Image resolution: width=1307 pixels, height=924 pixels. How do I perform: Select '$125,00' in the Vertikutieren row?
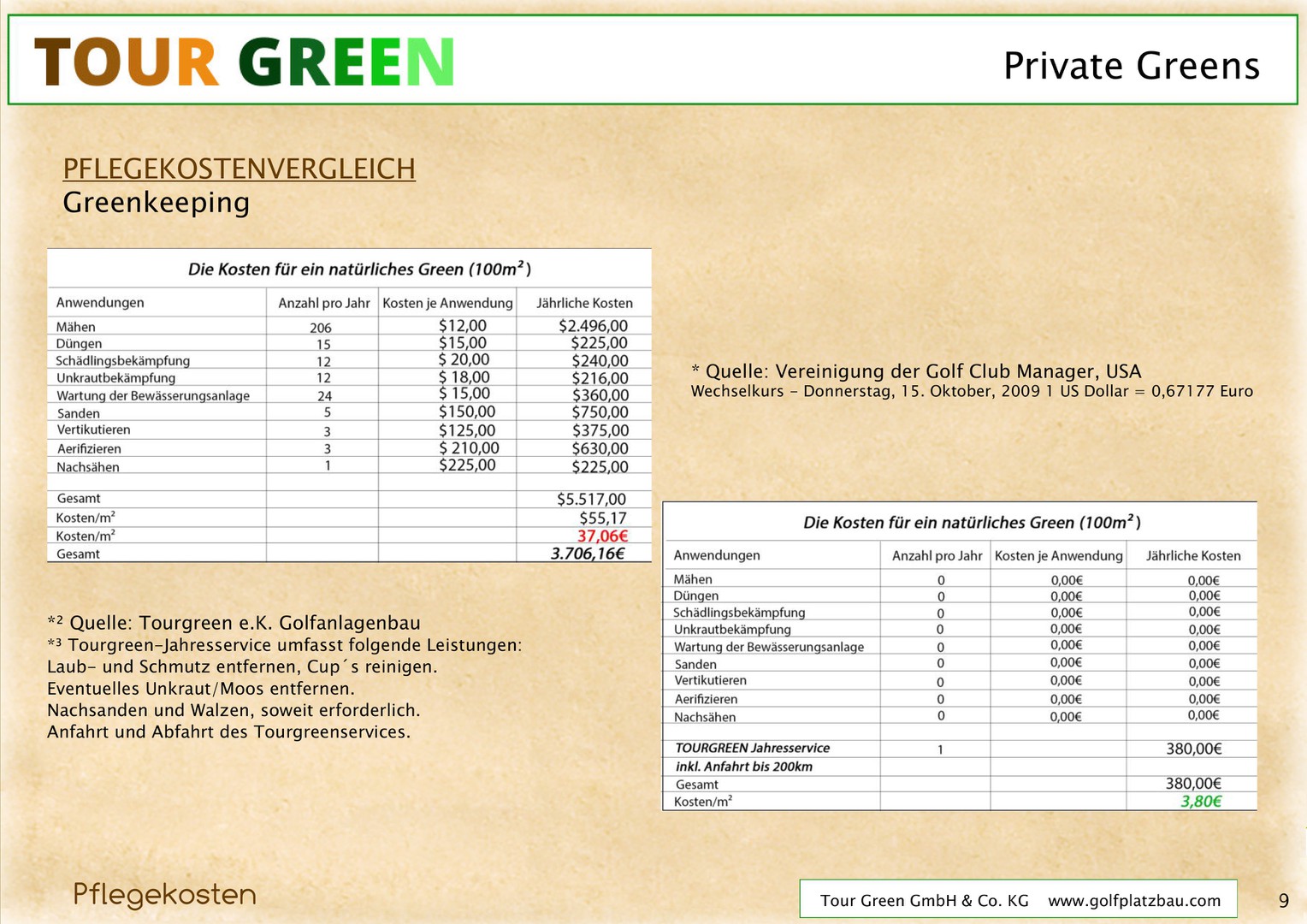(467, 430)
